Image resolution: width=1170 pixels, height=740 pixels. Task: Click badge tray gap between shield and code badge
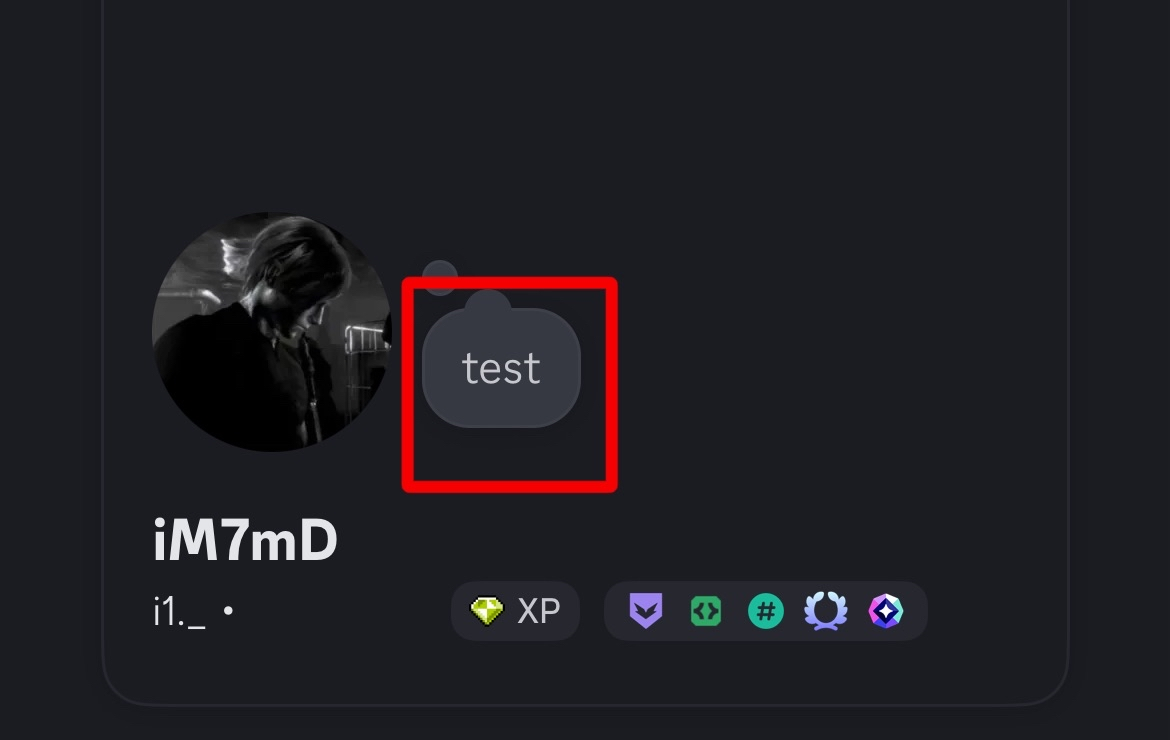point(677,611)
